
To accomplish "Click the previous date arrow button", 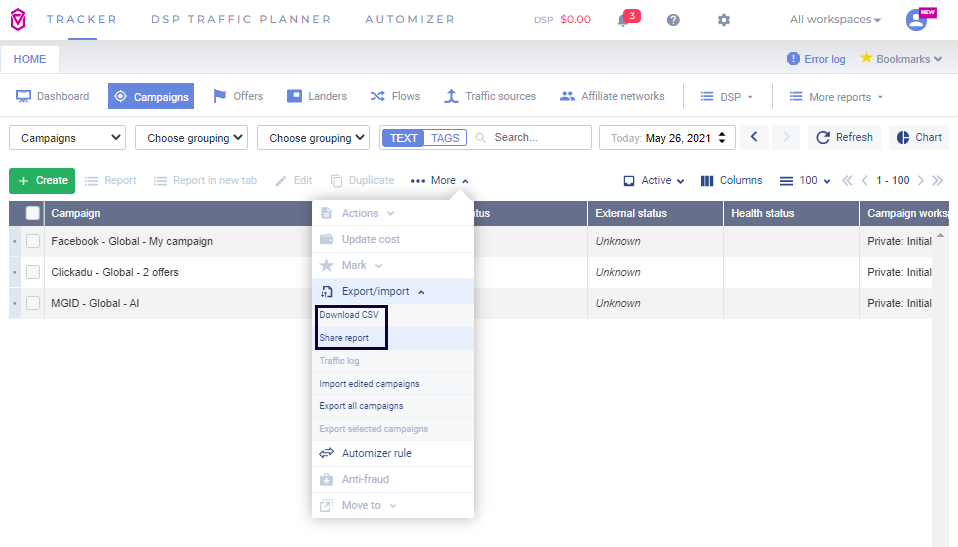I will tap(755, 137).
